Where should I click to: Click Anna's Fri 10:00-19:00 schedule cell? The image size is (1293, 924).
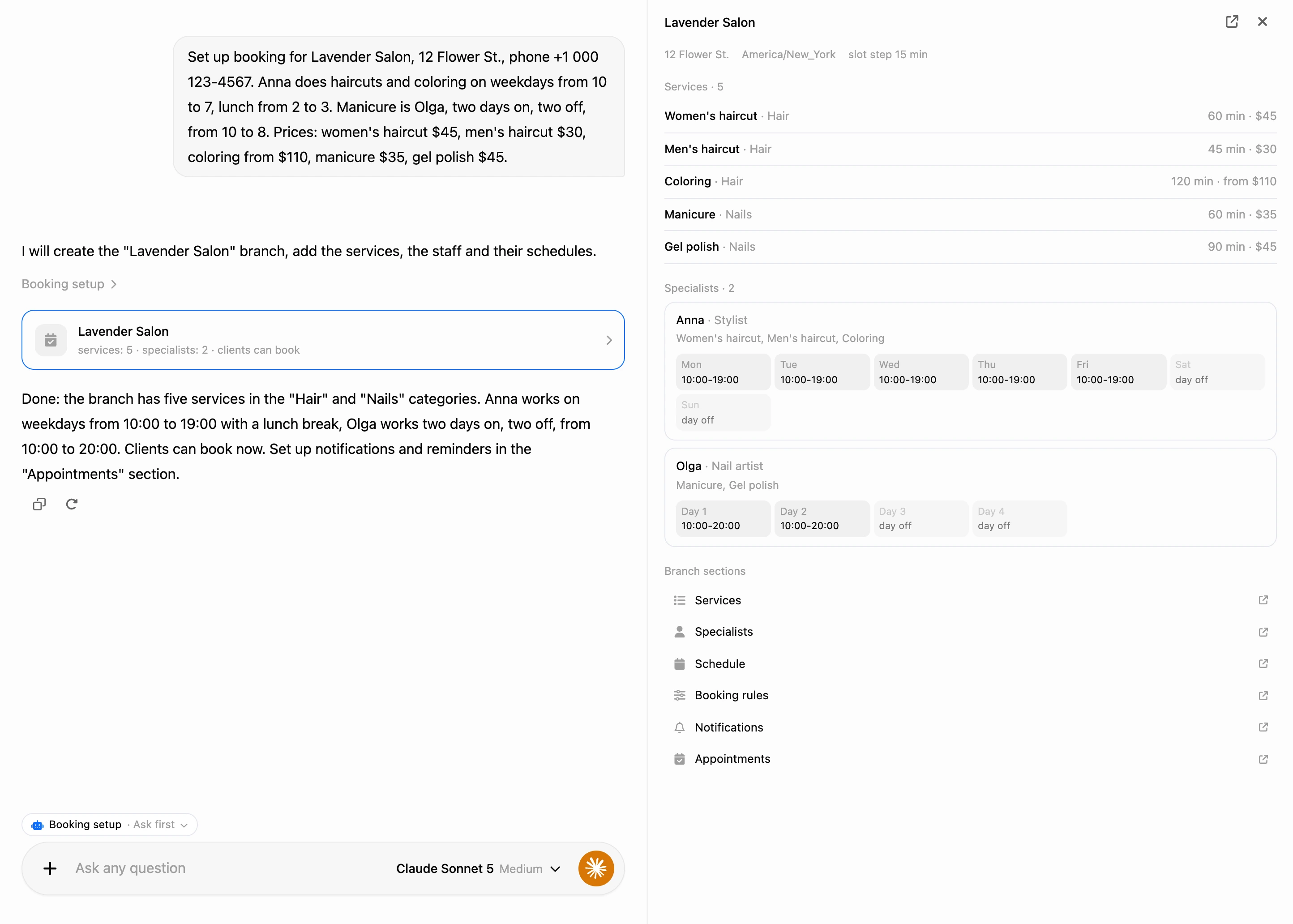pos(1118,372)
